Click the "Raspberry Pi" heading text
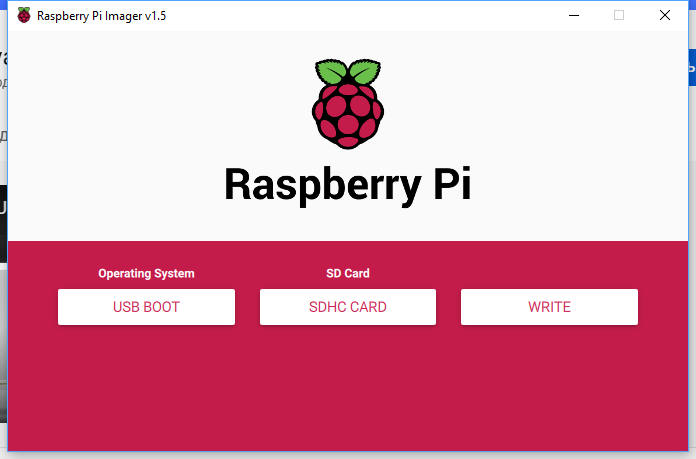696x459 pixels. pyautogui.click(x=348, y=185)
